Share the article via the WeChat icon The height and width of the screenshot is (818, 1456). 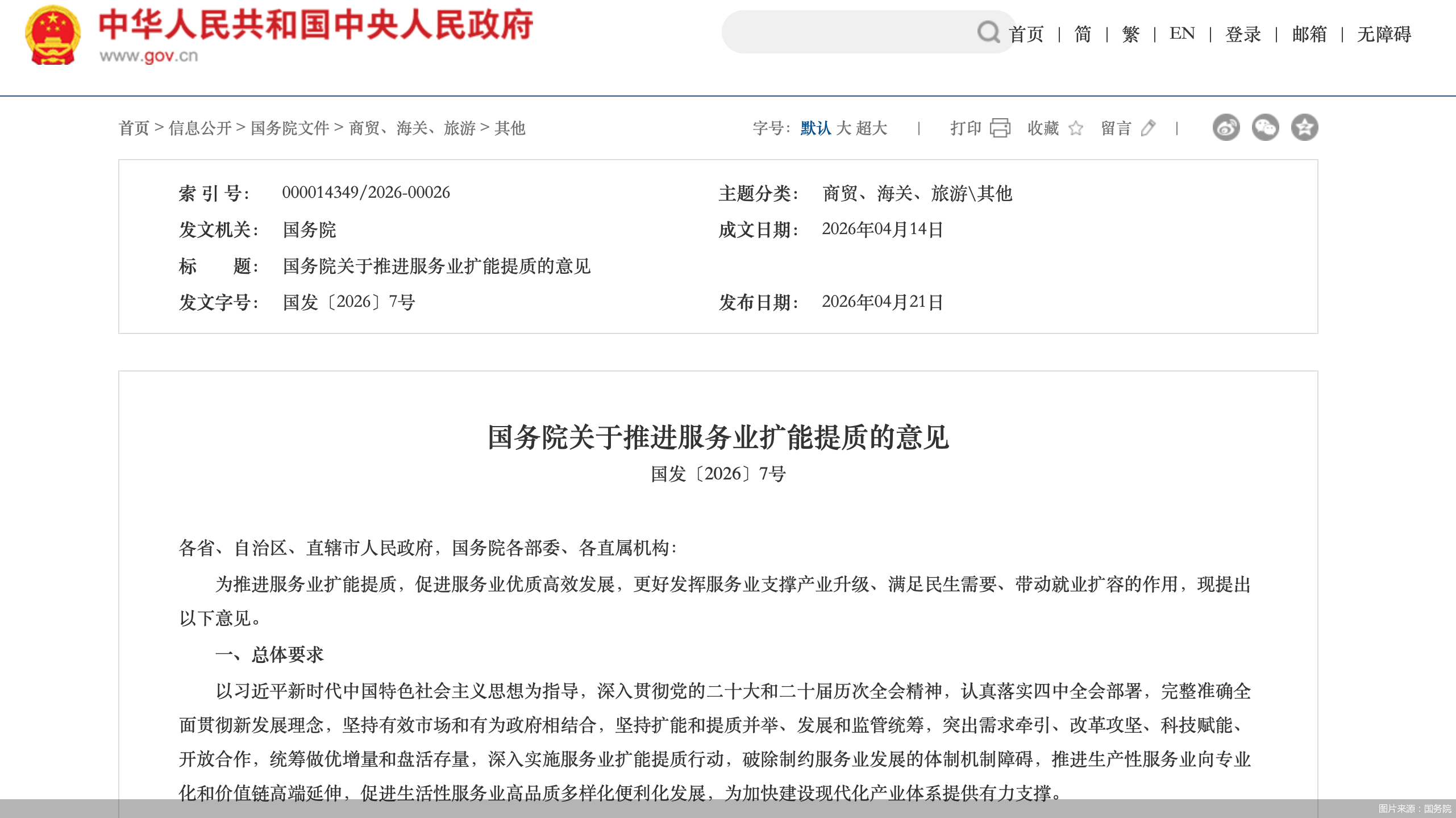click(1266, 128)
